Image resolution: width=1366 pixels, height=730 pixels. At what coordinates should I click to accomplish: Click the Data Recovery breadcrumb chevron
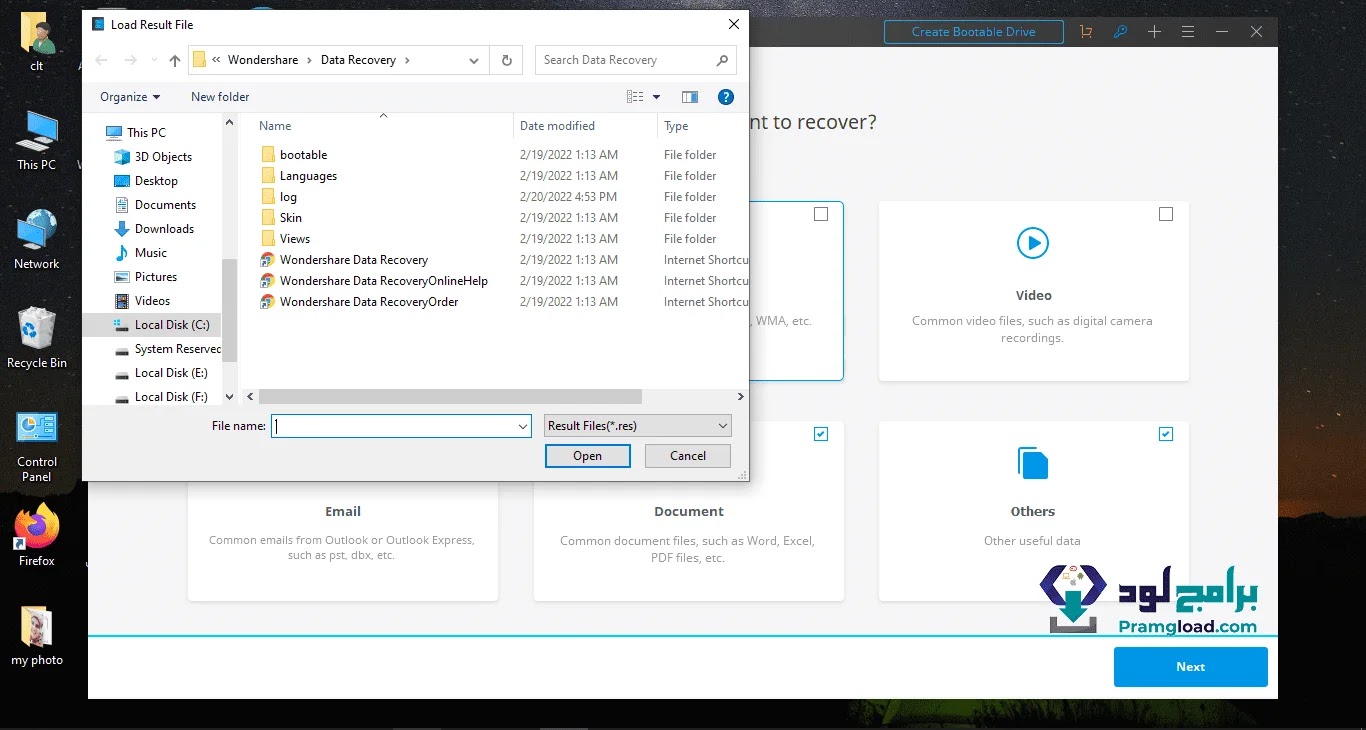[405, 60]
